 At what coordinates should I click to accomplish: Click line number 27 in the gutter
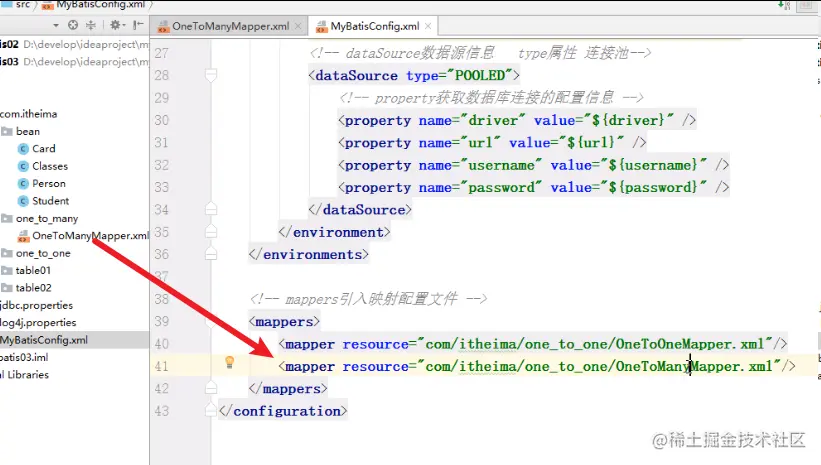pos(162,53)
